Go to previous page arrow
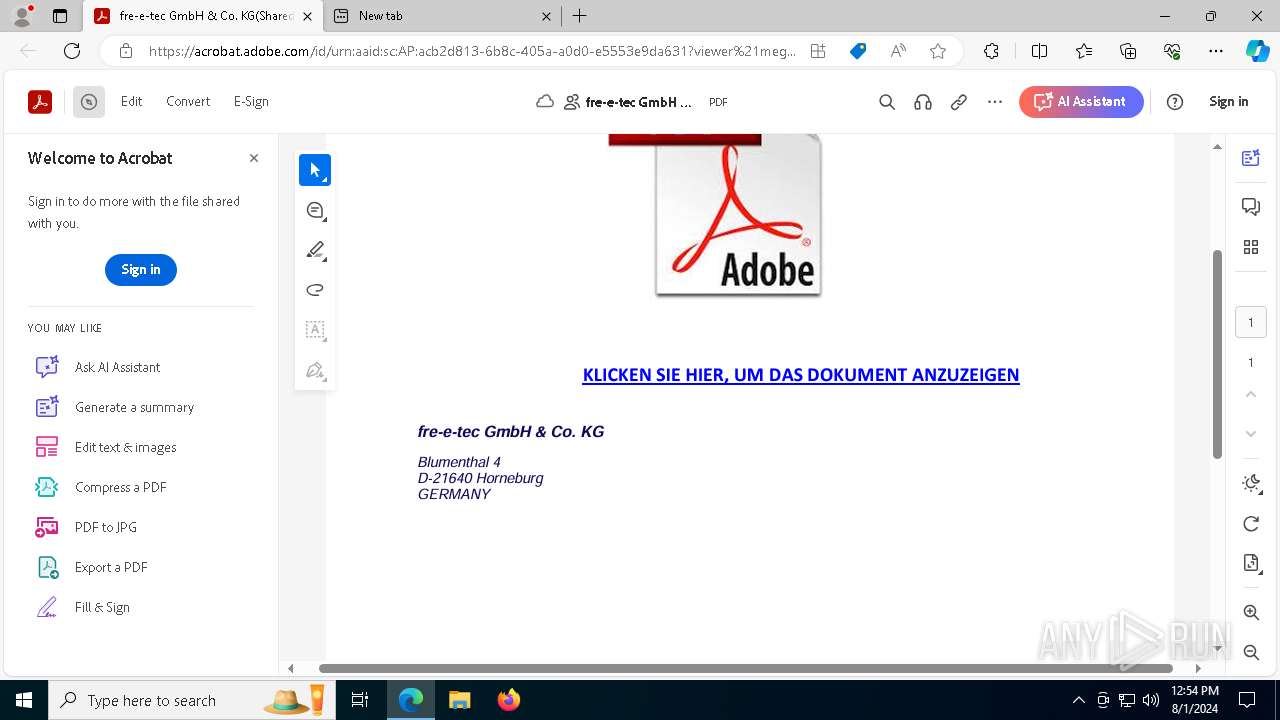Viewport: 1280px width, 720px height. click(1251, 394)
